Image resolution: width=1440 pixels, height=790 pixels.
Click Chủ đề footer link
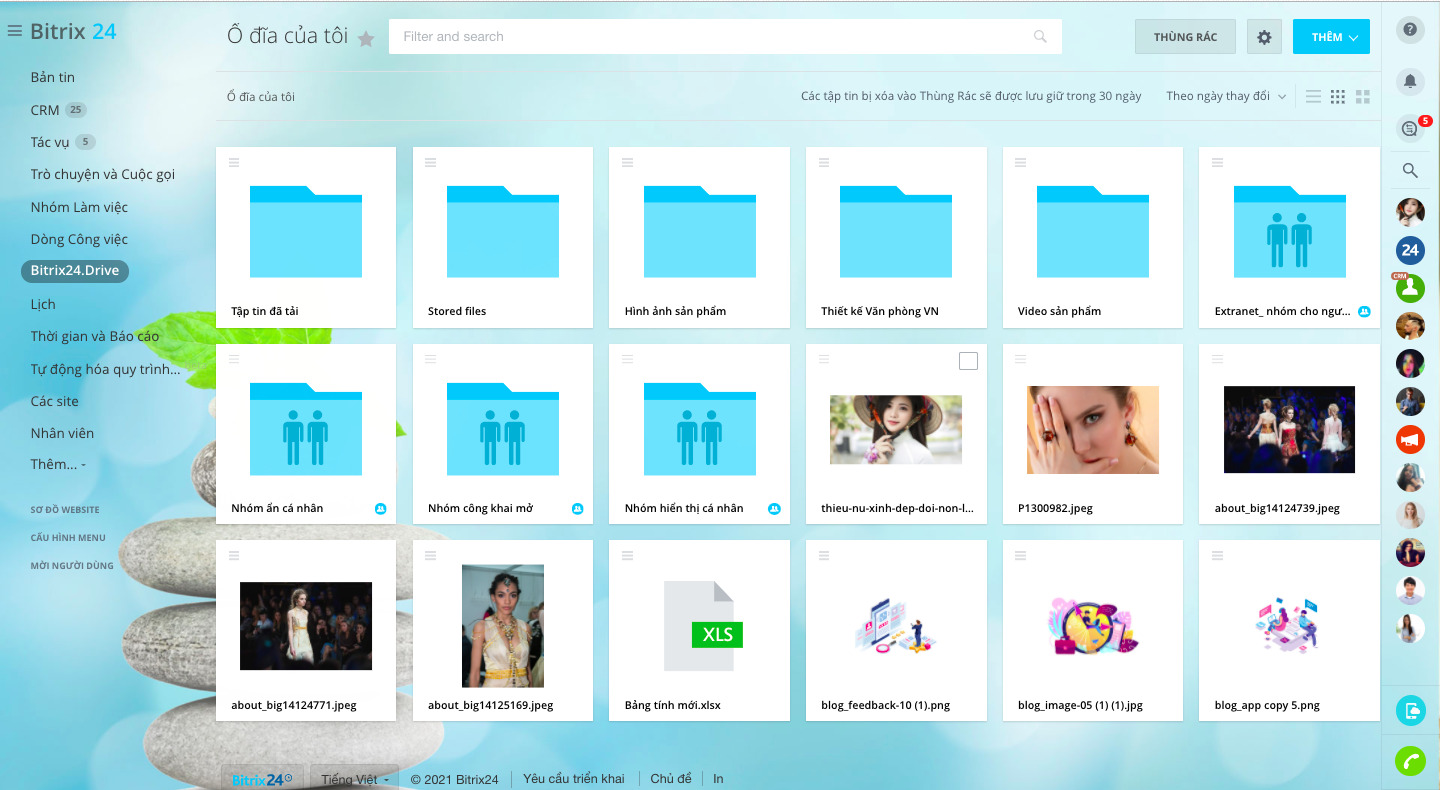pyautogui.click(x=671, y=779)
